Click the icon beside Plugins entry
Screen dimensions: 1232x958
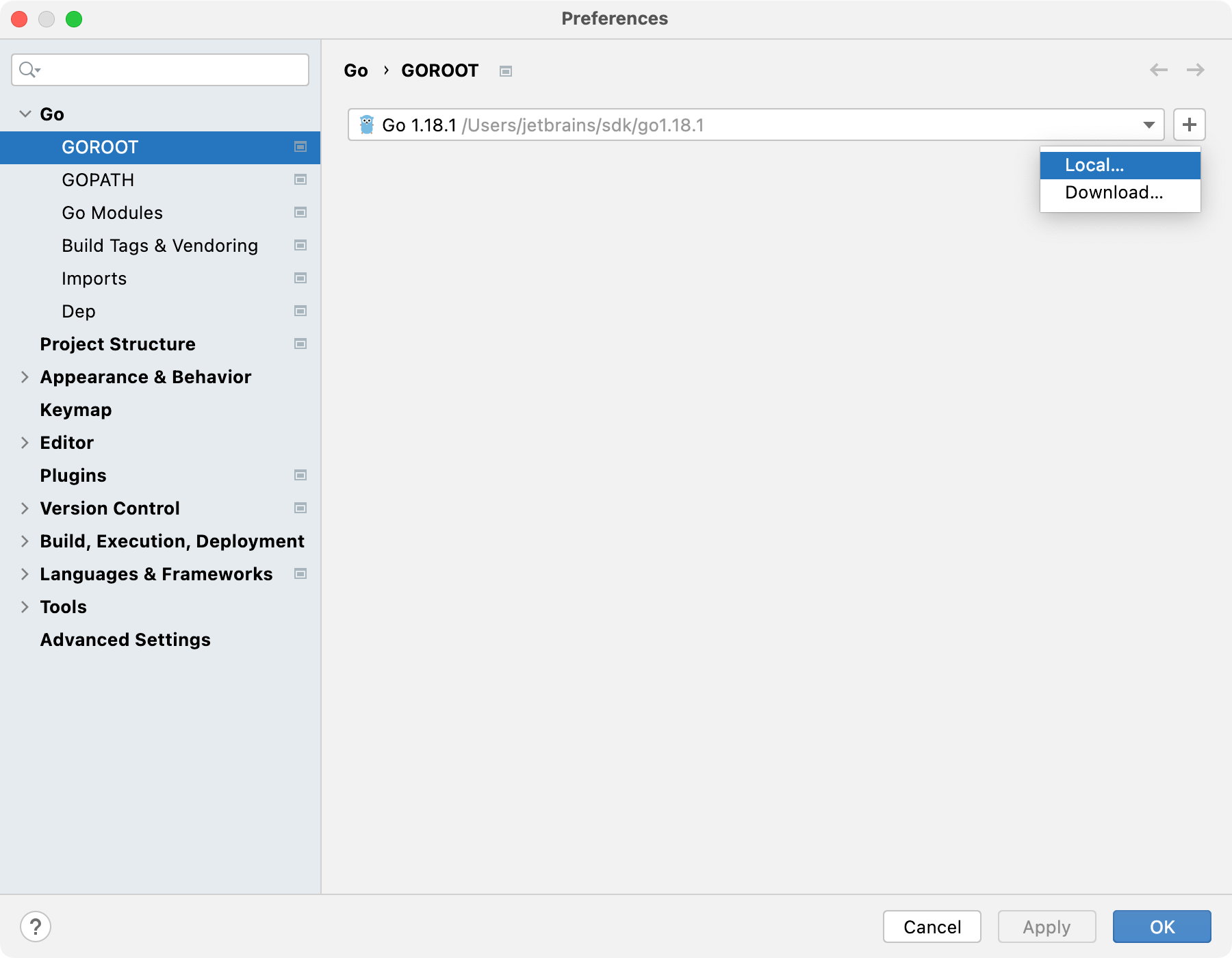pos(300,475)
